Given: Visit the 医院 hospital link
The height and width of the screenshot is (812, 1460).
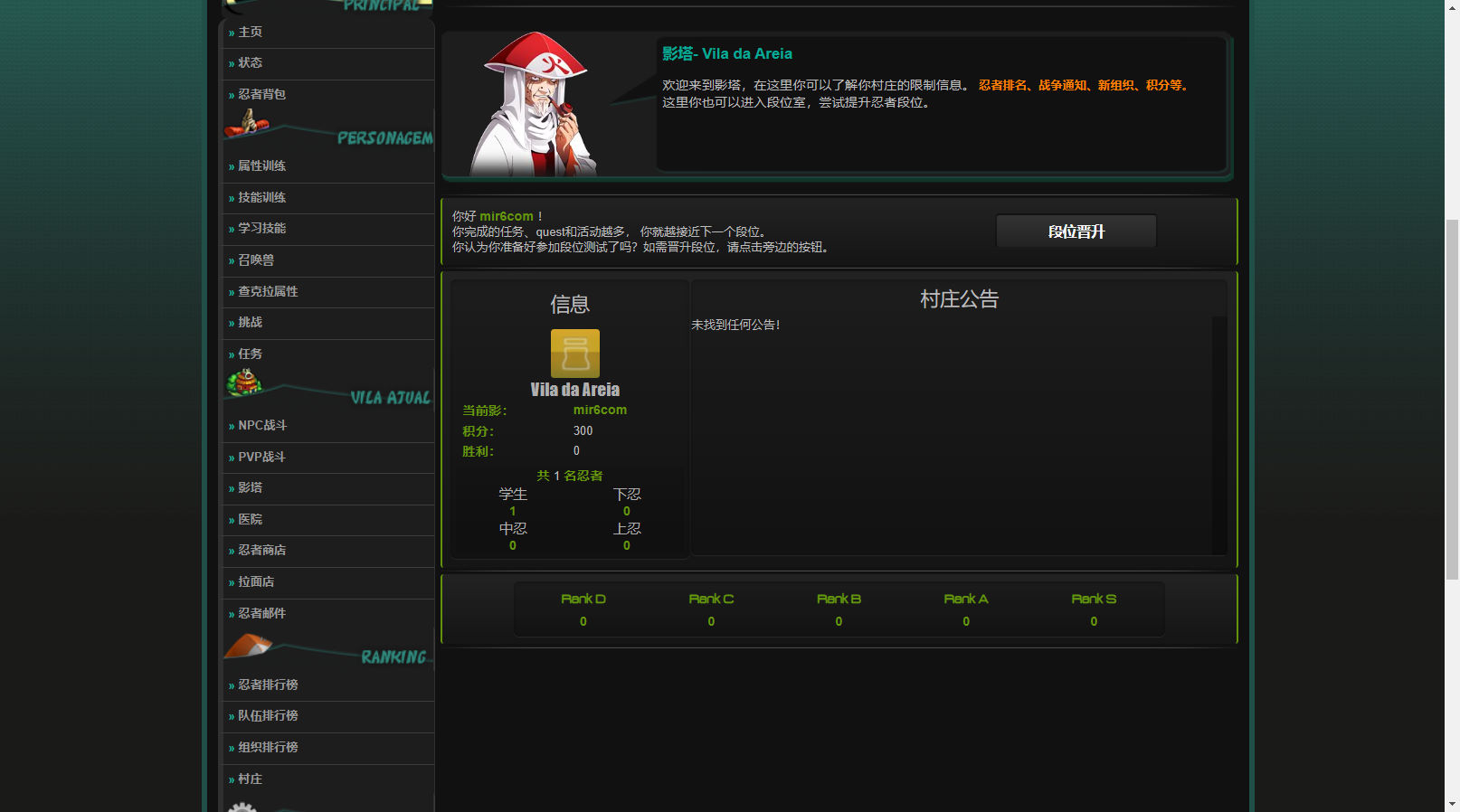Looking at the screenshot, I should (x=250, y=519).
